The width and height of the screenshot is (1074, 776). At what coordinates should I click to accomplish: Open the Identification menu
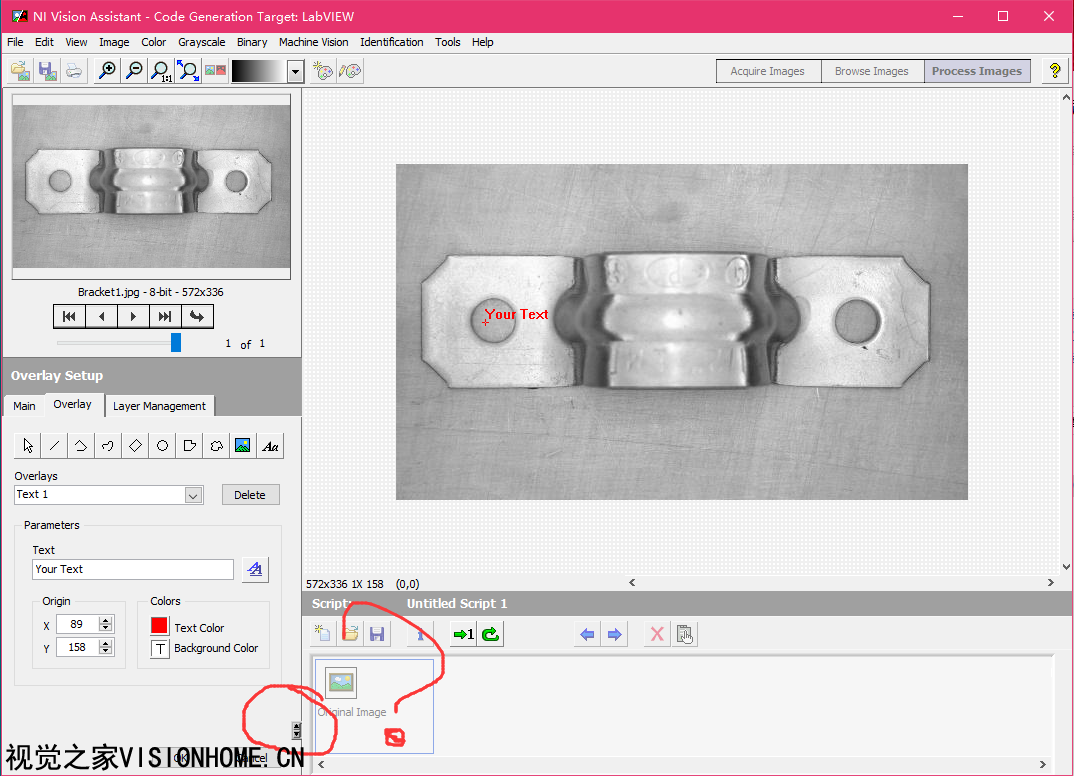pyautogui.click(x=392, y=42)
